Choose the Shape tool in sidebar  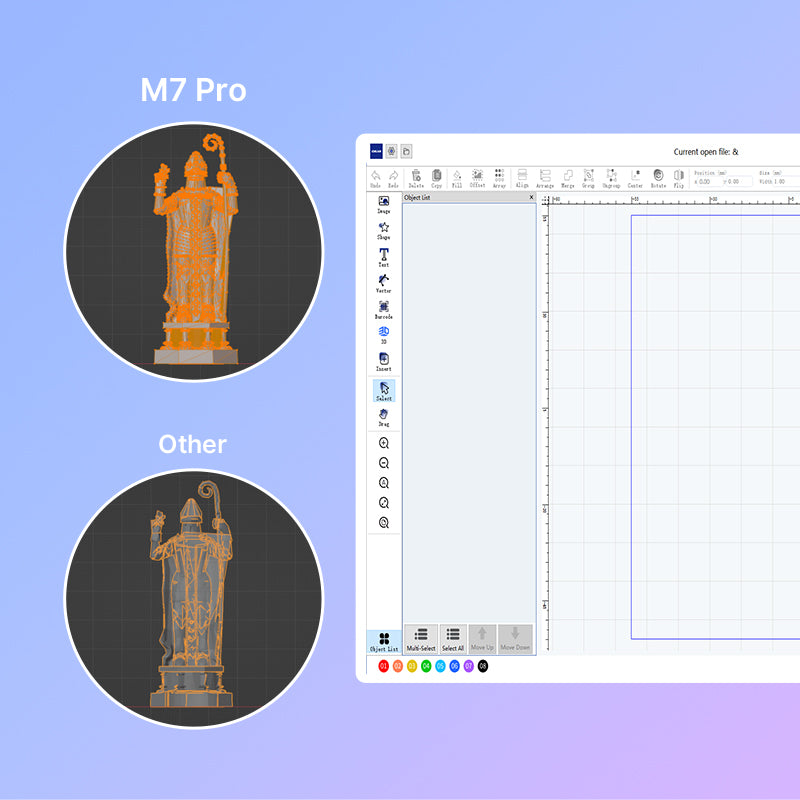coord(384,230)
